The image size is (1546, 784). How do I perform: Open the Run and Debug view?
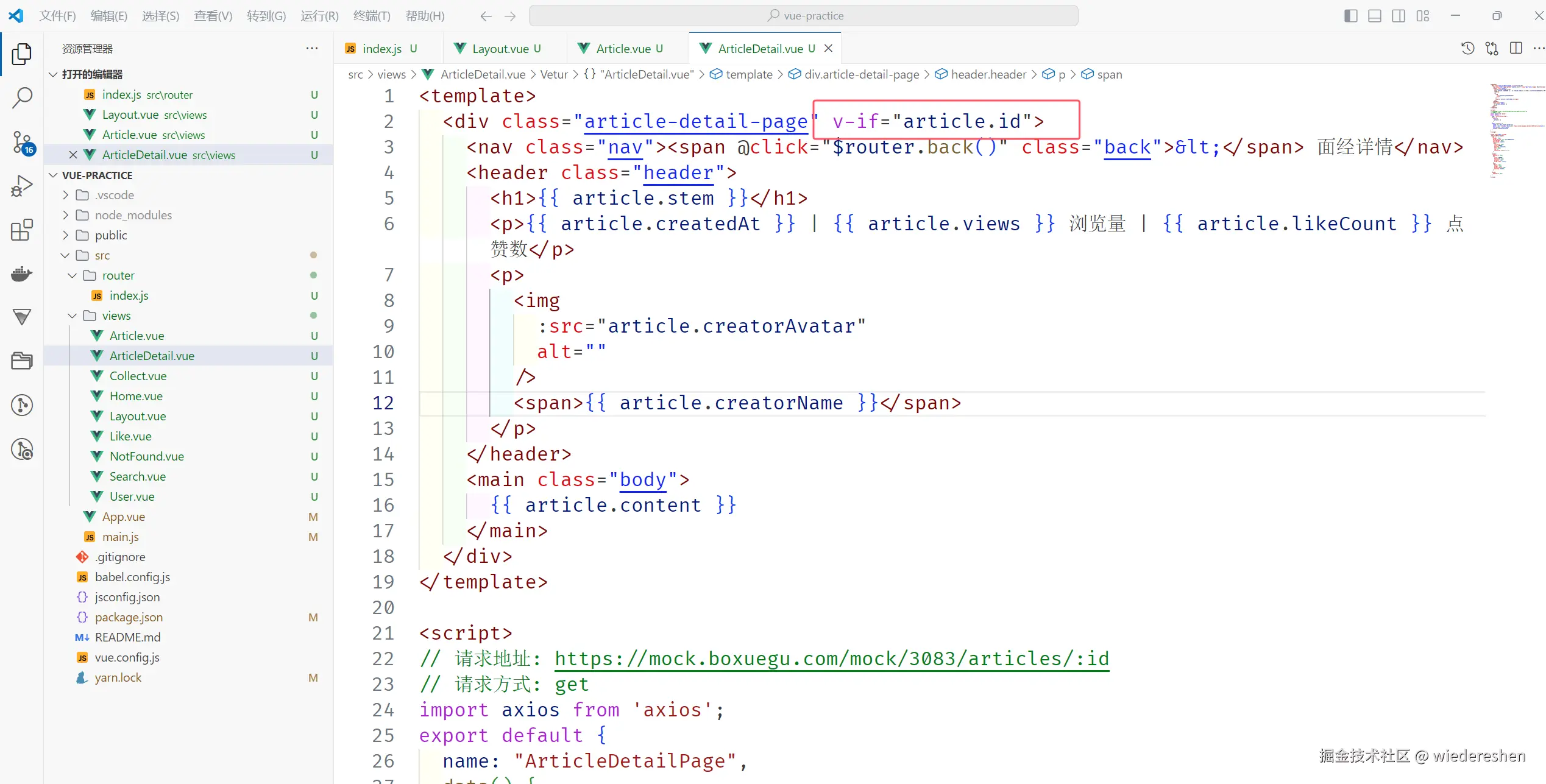(x=22, y=186)
